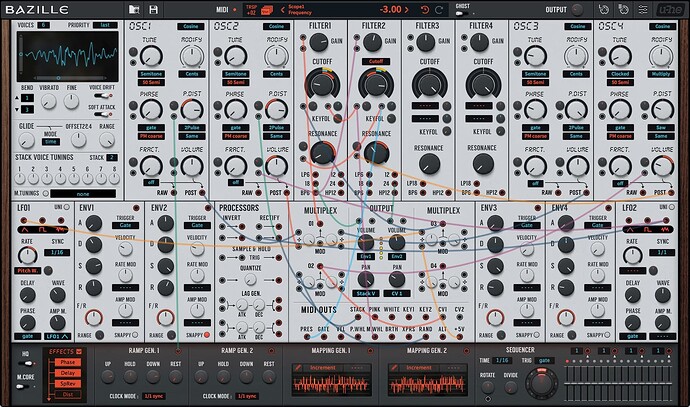Enable LFO2 UNI radio button
This screenshot has height=407, width=690.
pyautogui.click(x=672, y=207)
